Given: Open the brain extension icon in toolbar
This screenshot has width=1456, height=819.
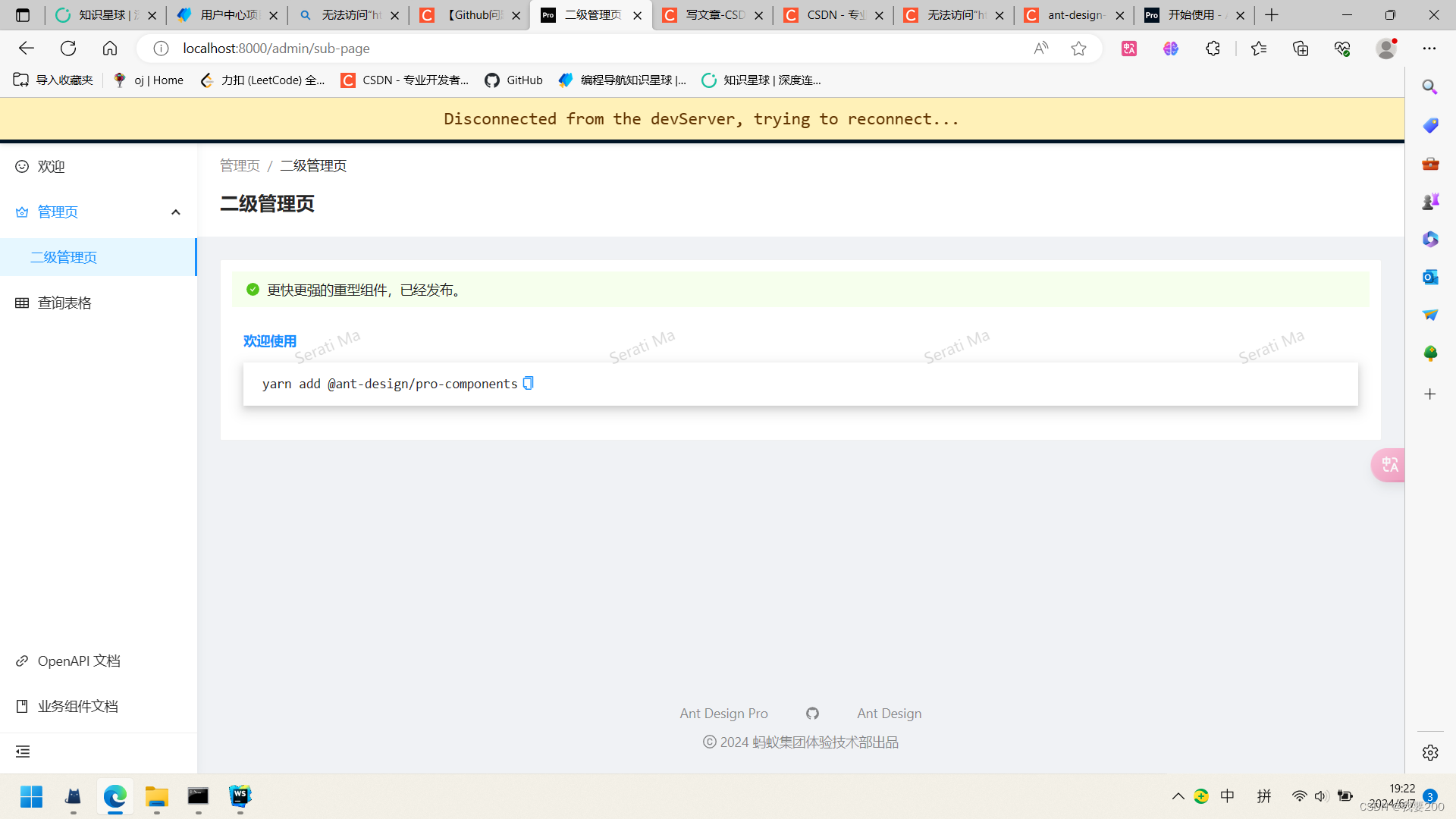Looking at the screenshot, I should click(1171, 49).
